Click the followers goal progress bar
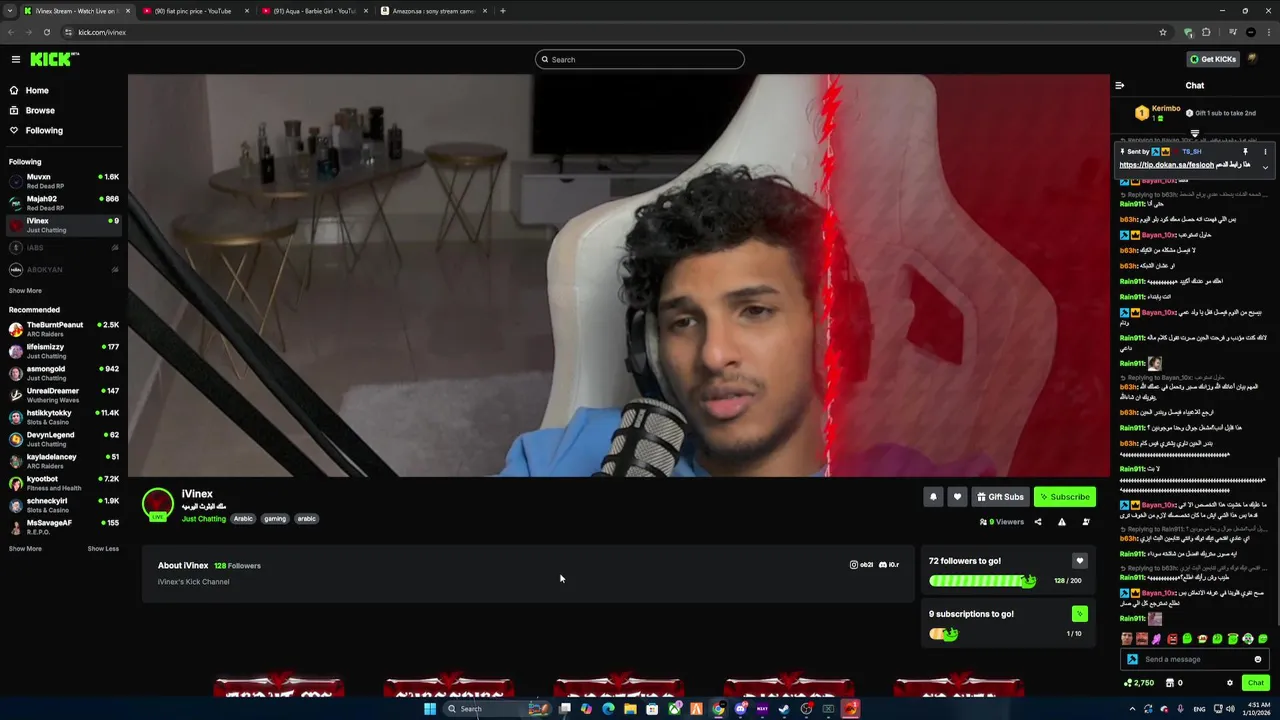This screenshot has height=720, width=1280. (982, 581)
